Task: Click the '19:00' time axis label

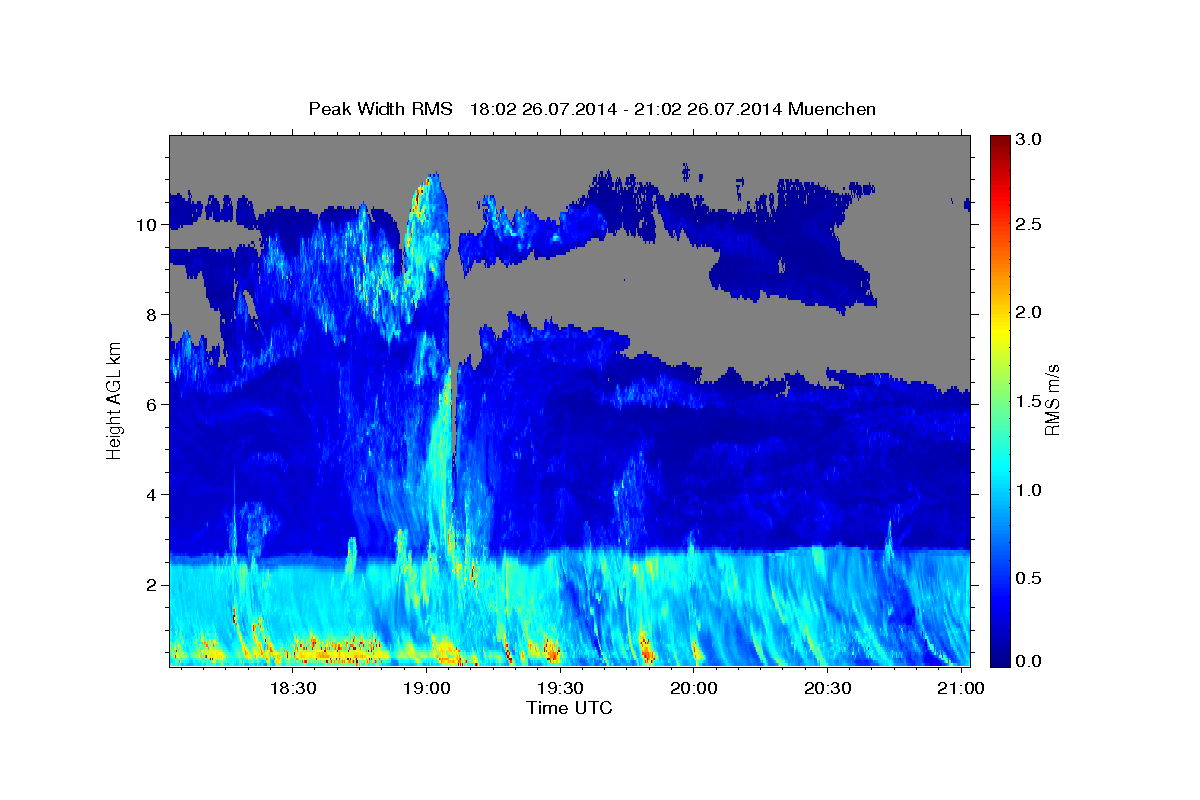Action: point(427,689)
